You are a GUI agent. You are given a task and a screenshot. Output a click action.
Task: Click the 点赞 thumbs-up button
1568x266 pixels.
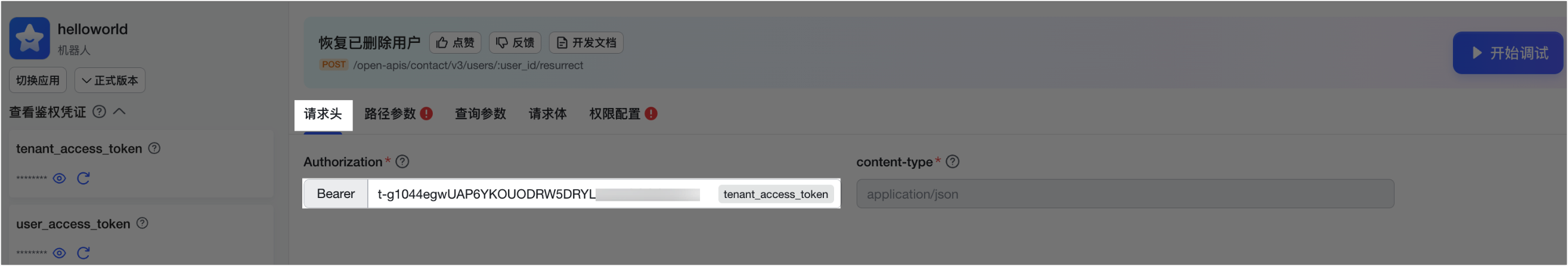[455, 42]
